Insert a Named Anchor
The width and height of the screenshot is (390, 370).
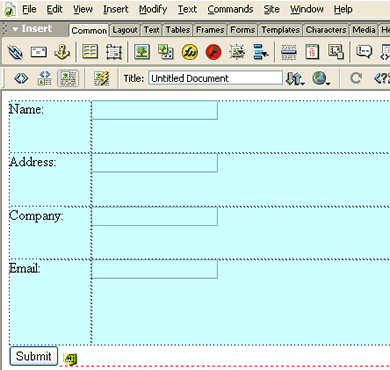click(x=62, y=52)
